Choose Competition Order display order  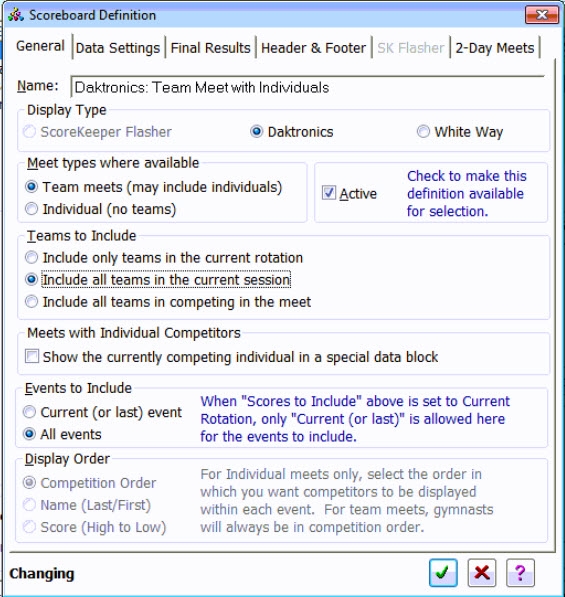pos(89,483)
